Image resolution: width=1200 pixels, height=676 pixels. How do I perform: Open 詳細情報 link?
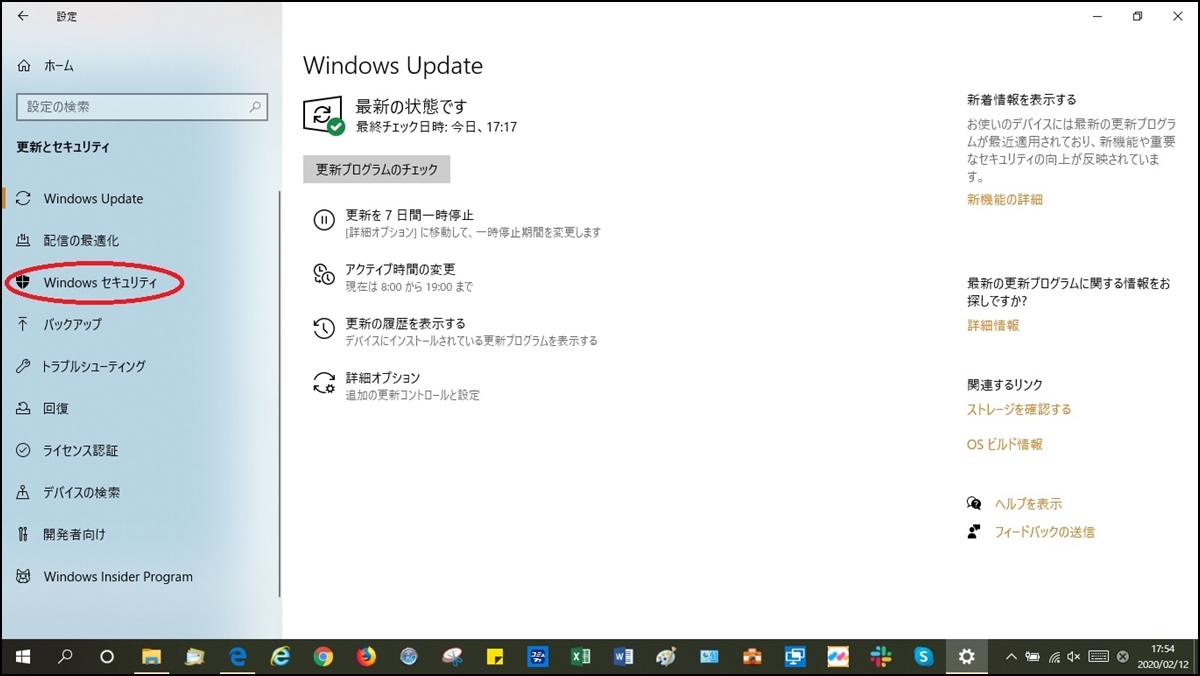(x=993, y=325)
